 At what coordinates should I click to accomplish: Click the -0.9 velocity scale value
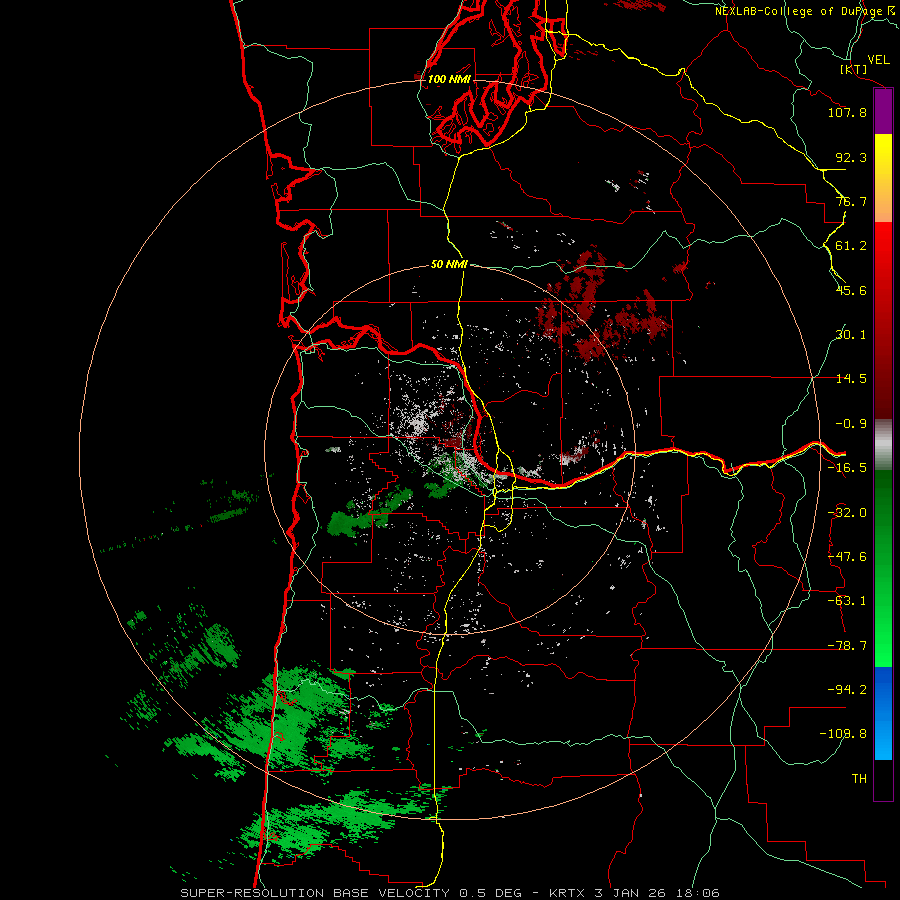(x=851, y=424)
